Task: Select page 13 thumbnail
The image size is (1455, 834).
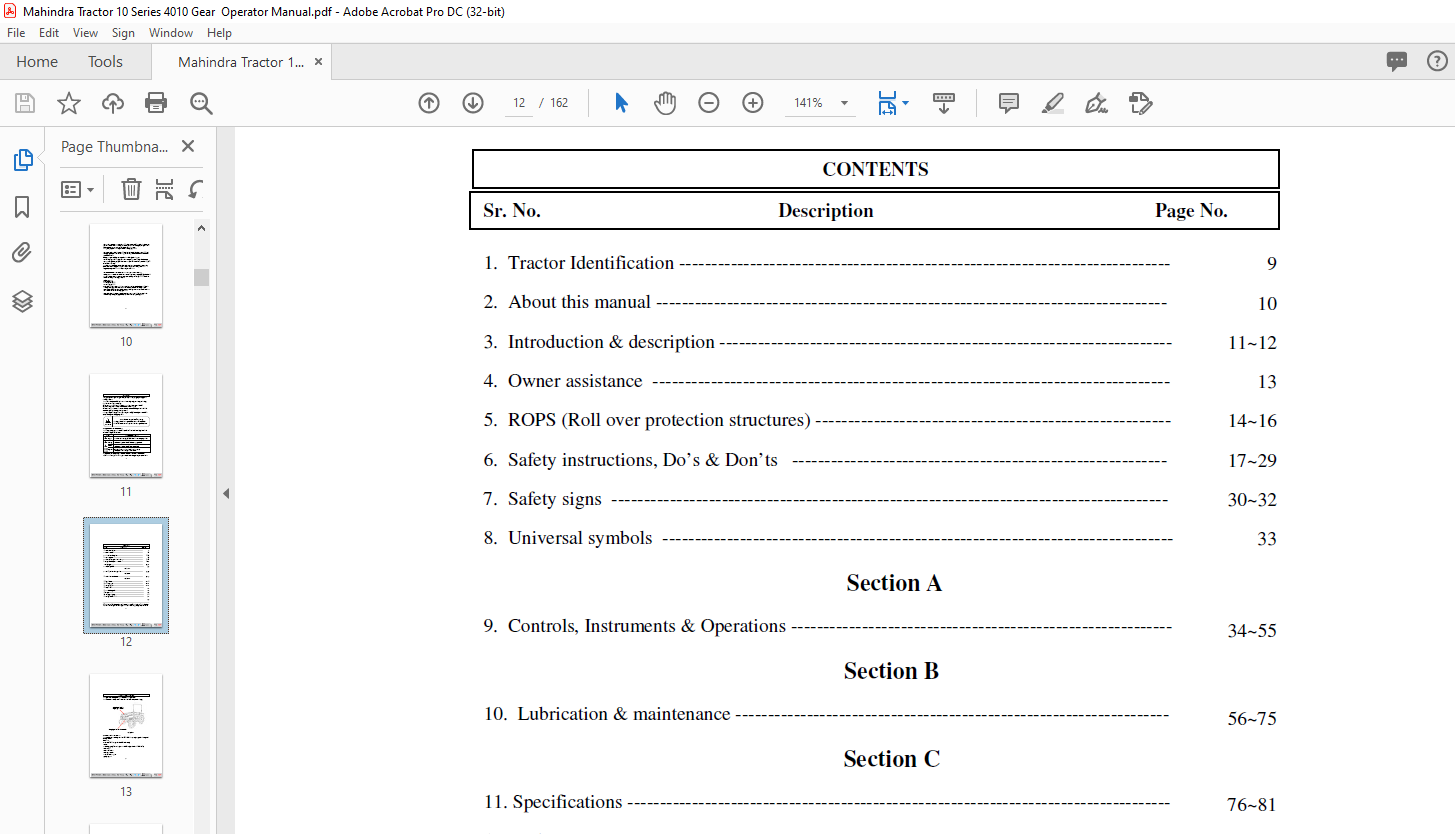Action: 126,726
